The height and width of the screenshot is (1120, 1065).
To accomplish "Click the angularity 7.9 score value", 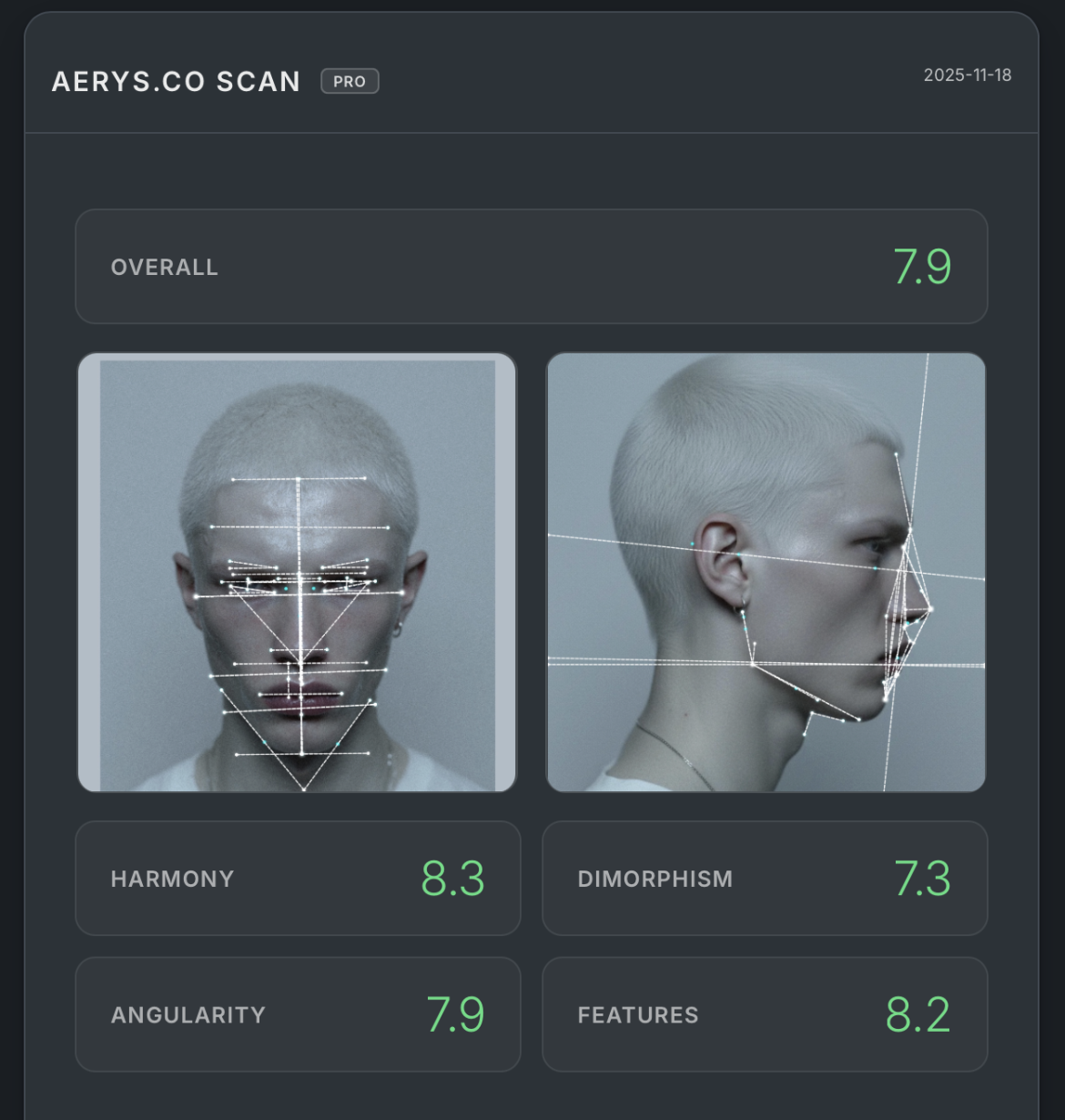I will click(x=455, y=1014).
